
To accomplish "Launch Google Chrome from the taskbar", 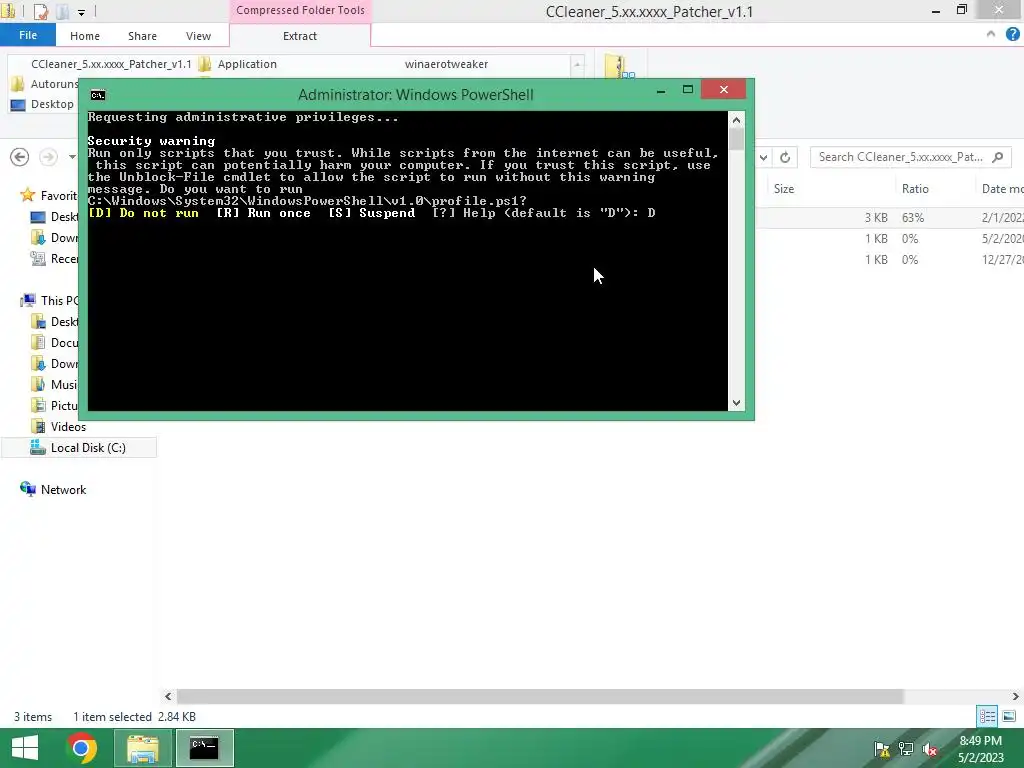I will point(82,748).
